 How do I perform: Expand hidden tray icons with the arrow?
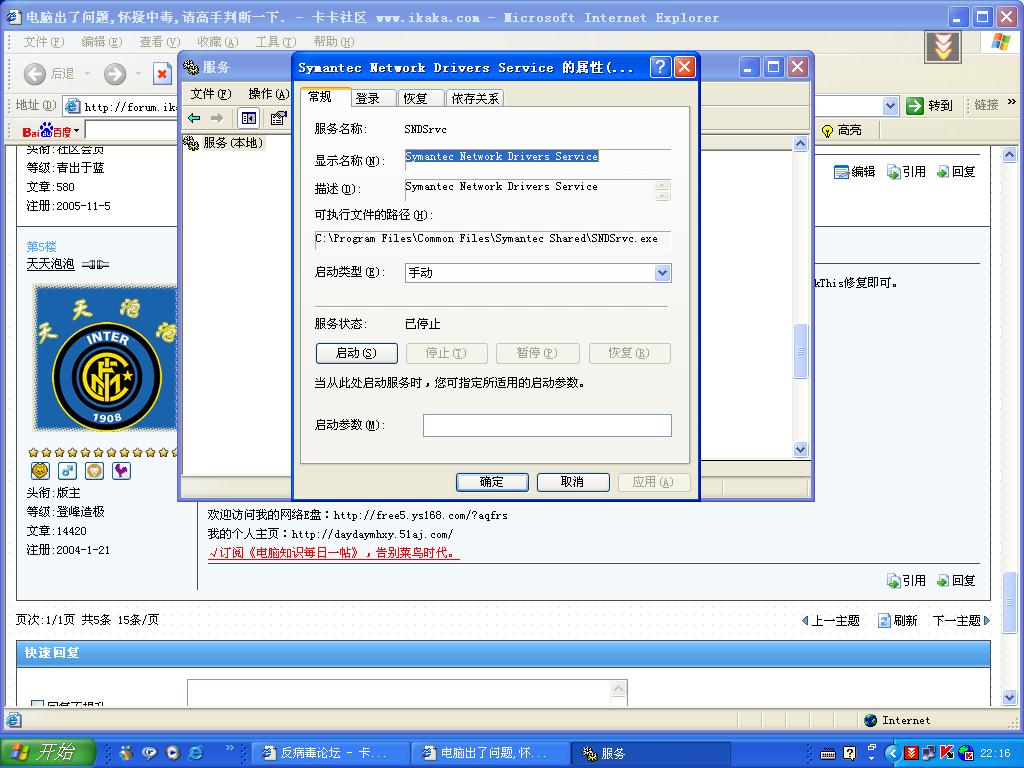click(892, 754)
